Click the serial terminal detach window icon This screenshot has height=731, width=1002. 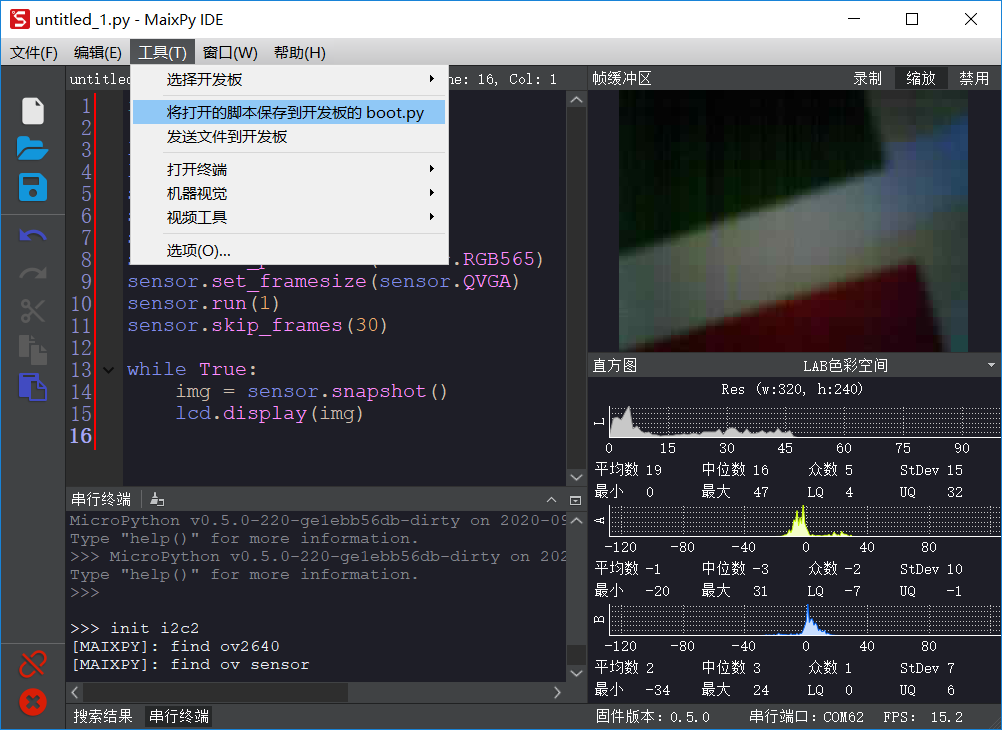[575, 500]
